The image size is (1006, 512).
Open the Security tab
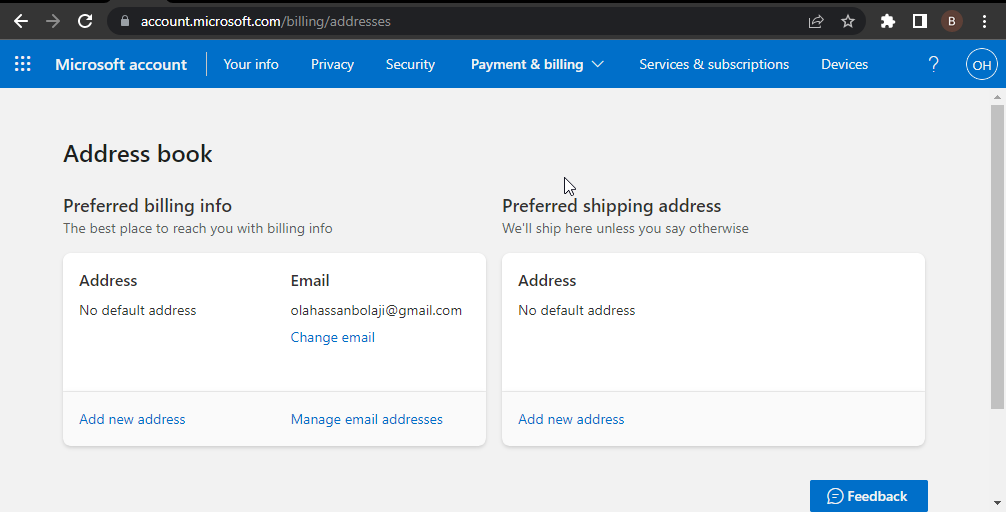(x=410, y=64)
